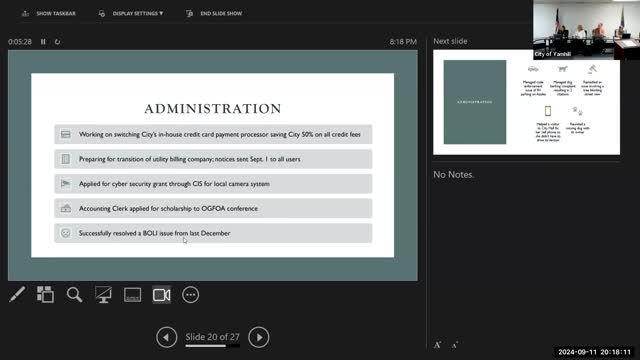Toggle black or unblack slide show
This screenshot has width=640, height=360.
(103, 295)
